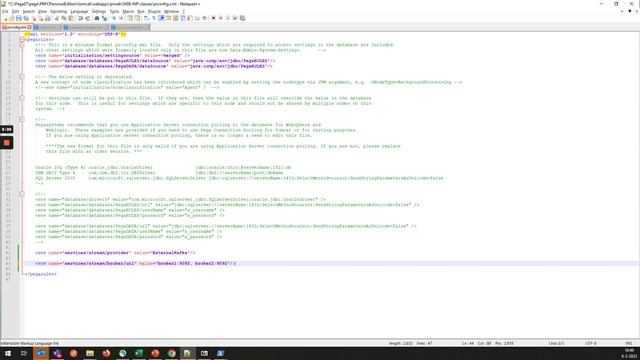Image resolution: width=640 pixels, height=360 pixels.
Task: Click the closing pegarules tag line
Action: (x=40, y=274)
